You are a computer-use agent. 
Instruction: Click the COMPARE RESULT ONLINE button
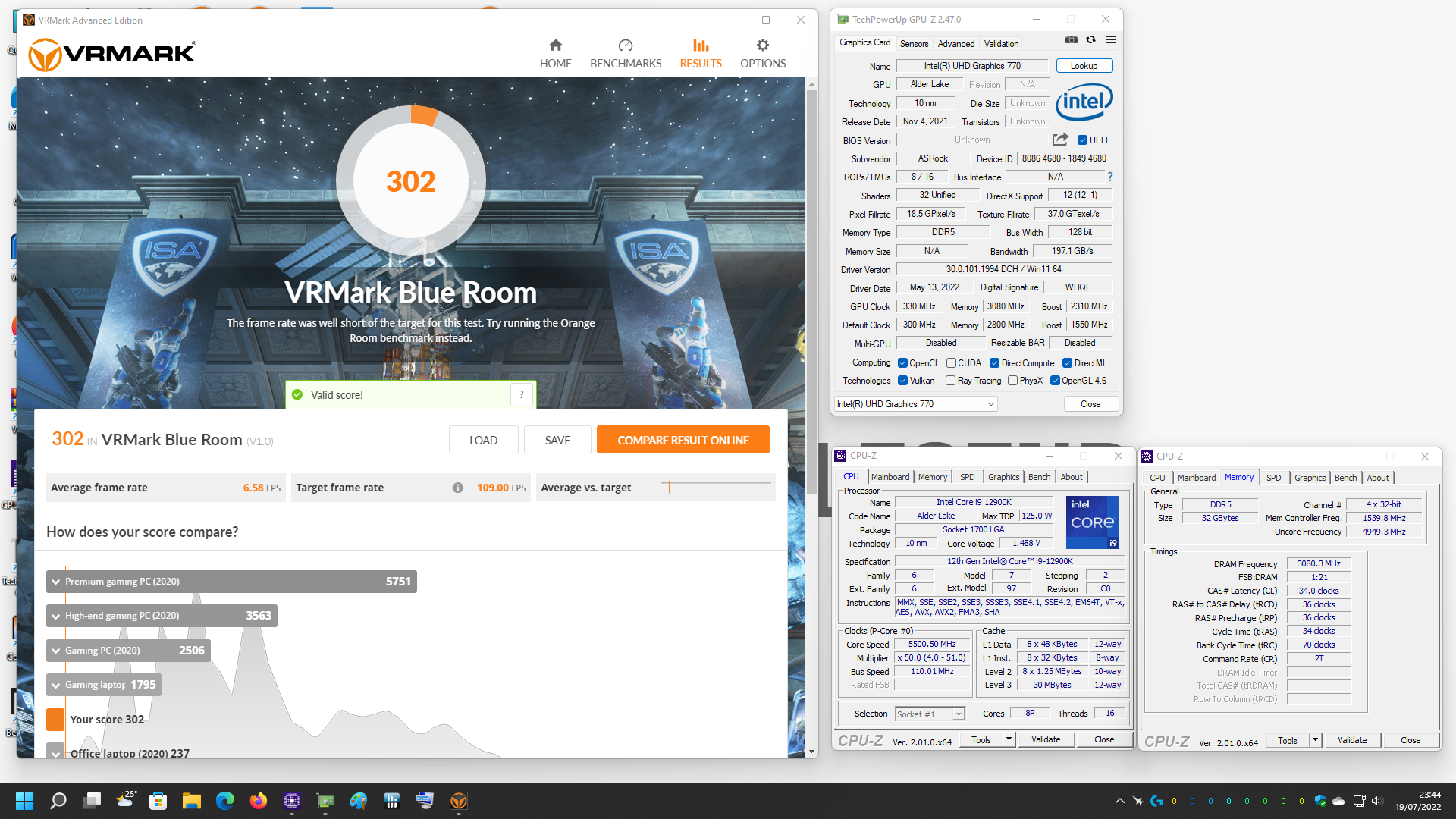point(682,440)
